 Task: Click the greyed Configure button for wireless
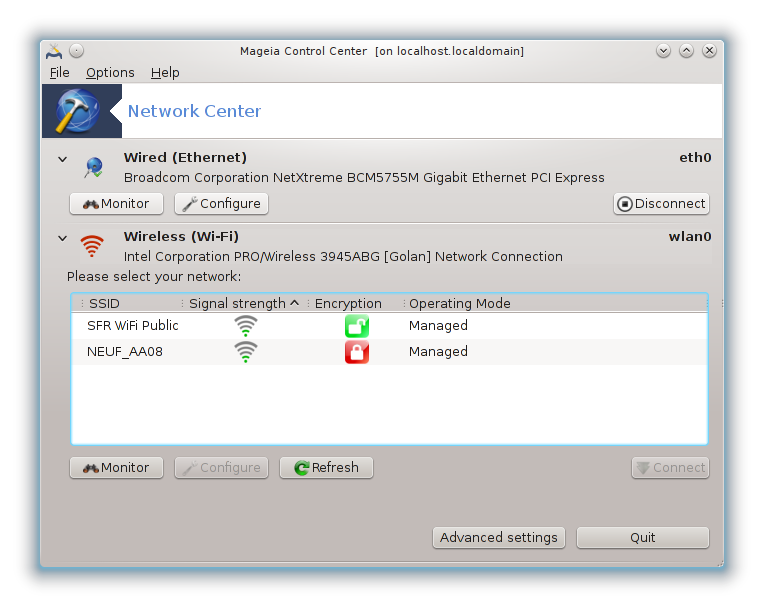pyautogui.click(x=221, y=468)
